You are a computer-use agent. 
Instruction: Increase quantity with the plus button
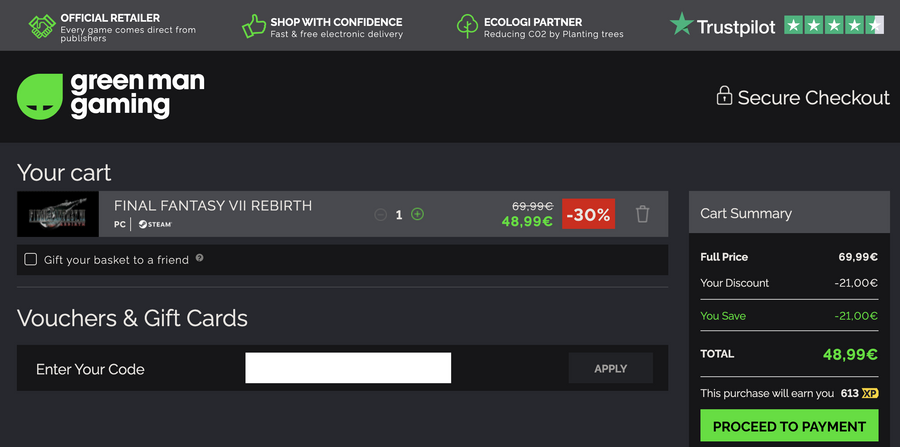click(418, 214)
